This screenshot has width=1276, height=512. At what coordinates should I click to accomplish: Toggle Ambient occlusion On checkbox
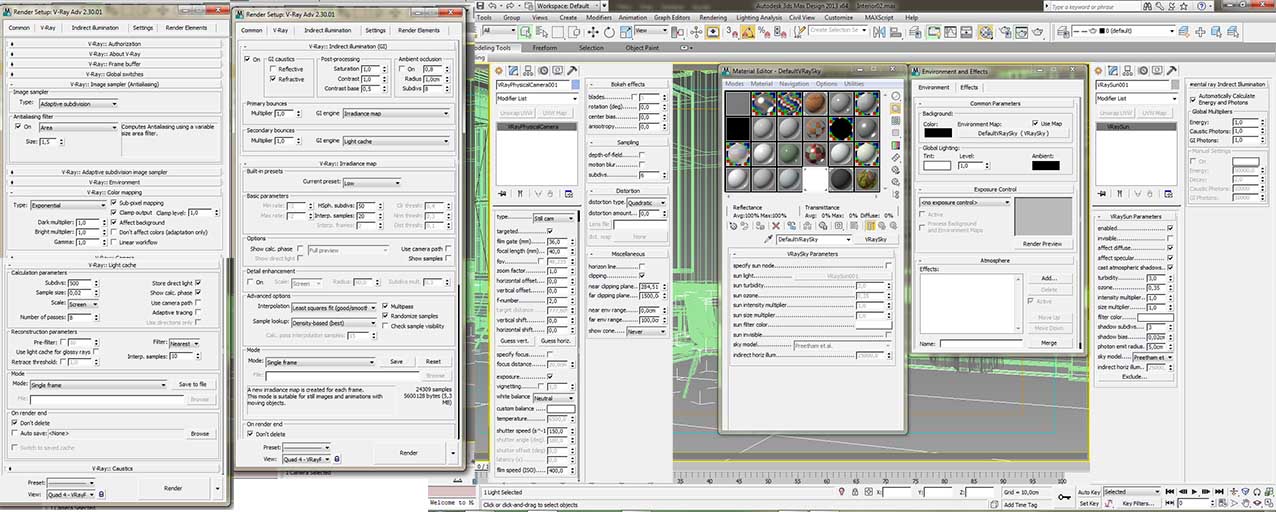coord(401,68)
